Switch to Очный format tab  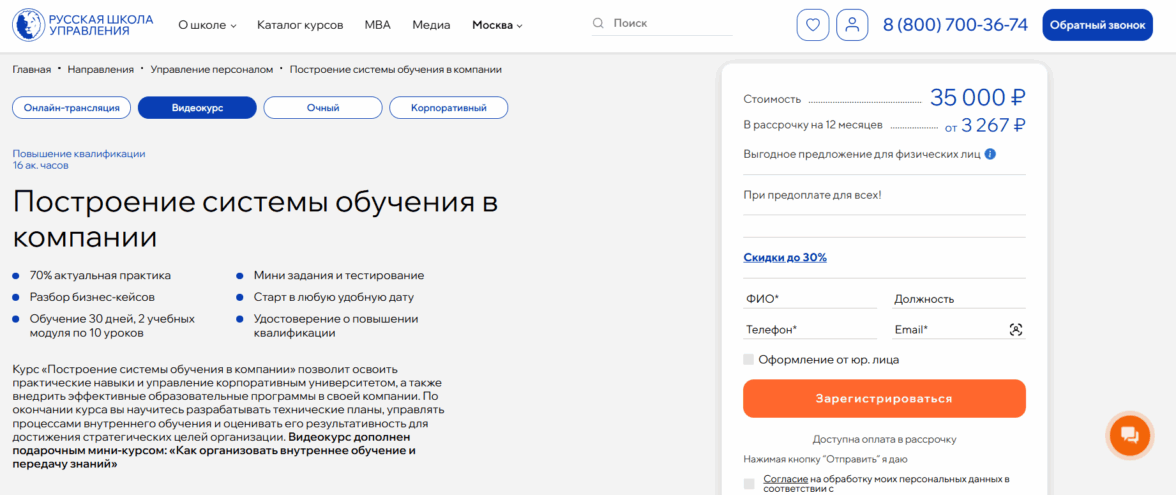pos(323,108)
